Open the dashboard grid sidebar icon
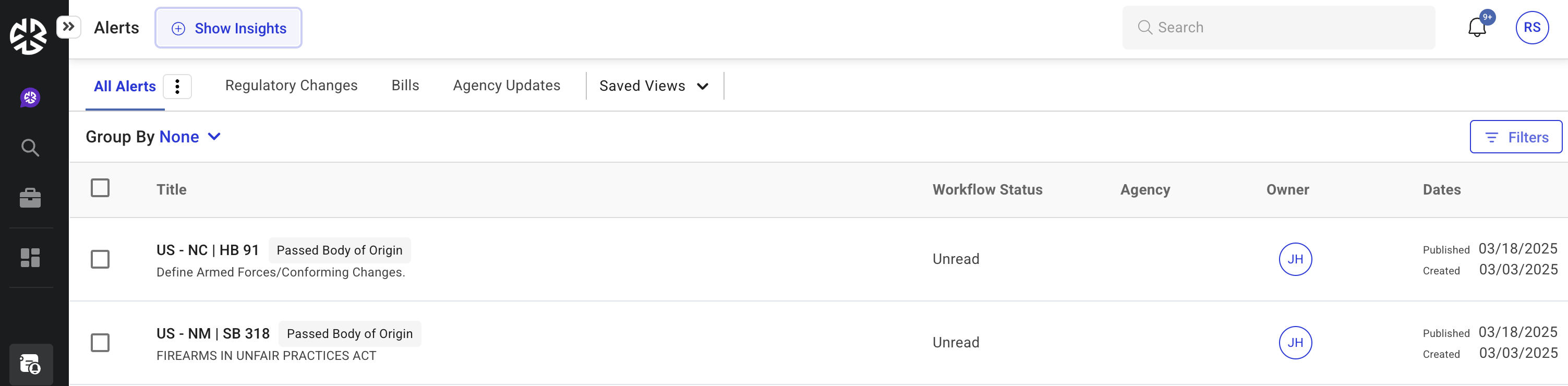 pyautogui.click(x=30, y=258)
